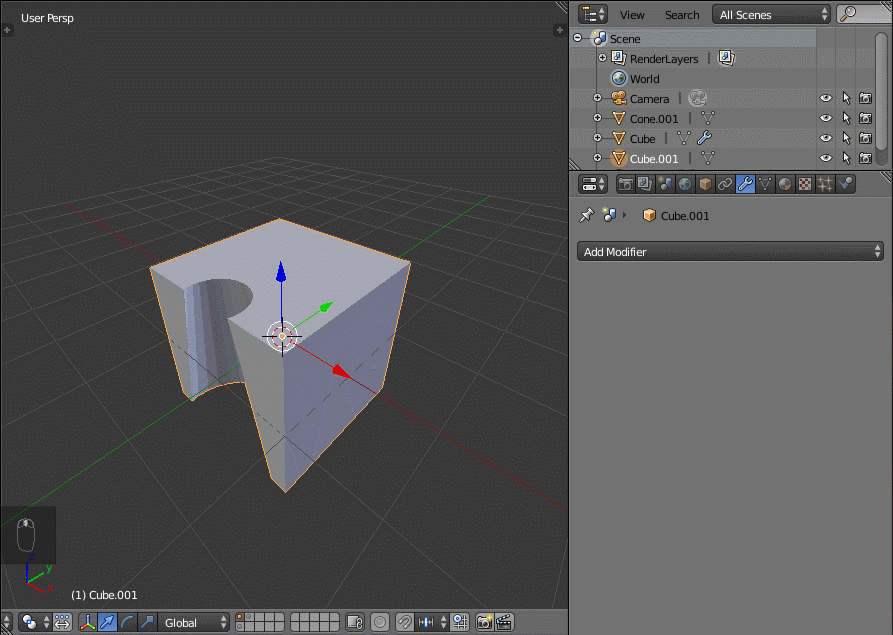Image resolution: width=893 pixels, height=635 pixels.
Task: Click the Search menu item
Action: pos(682,14)
